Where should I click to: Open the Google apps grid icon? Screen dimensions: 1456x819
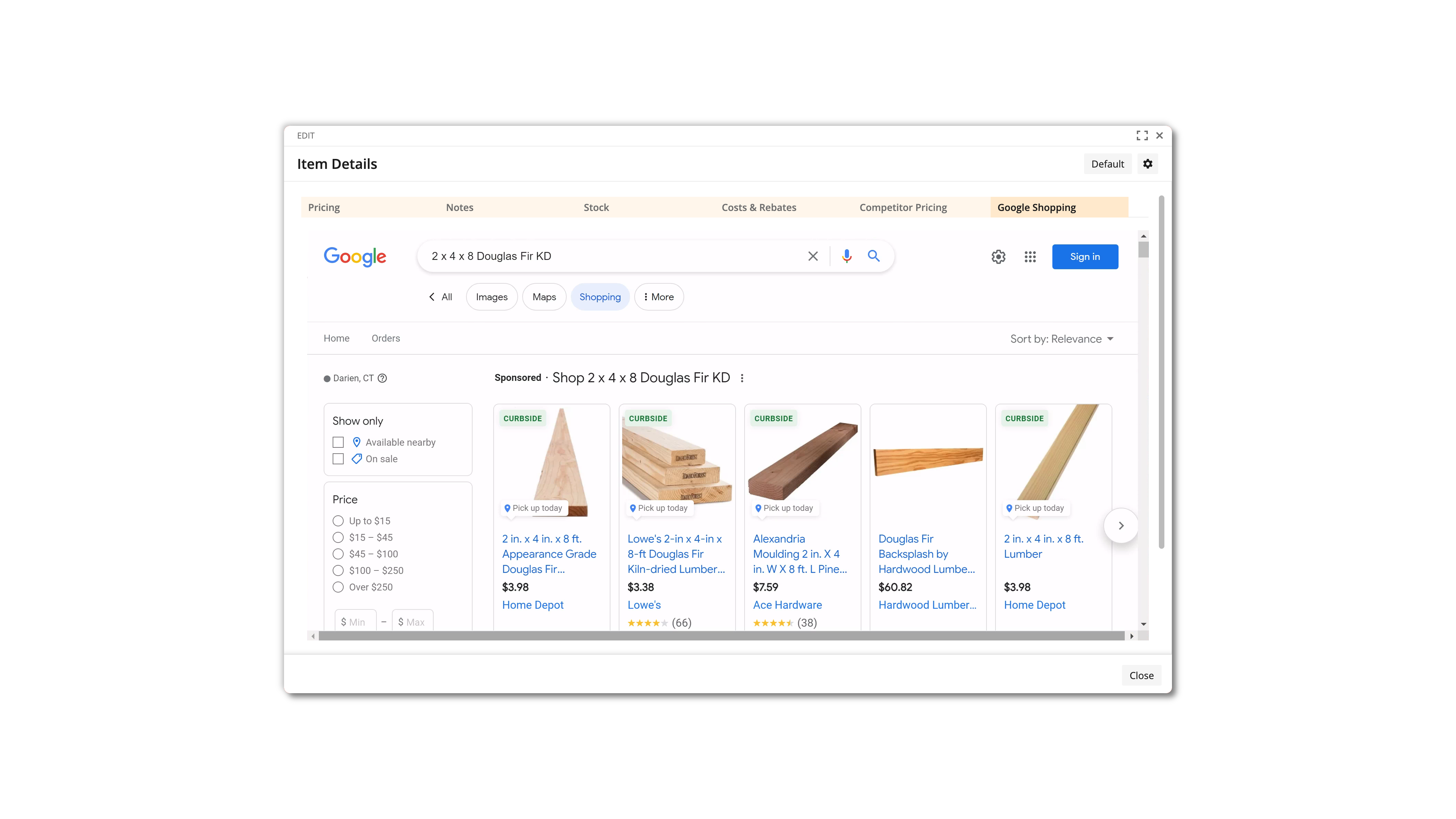1030,256
